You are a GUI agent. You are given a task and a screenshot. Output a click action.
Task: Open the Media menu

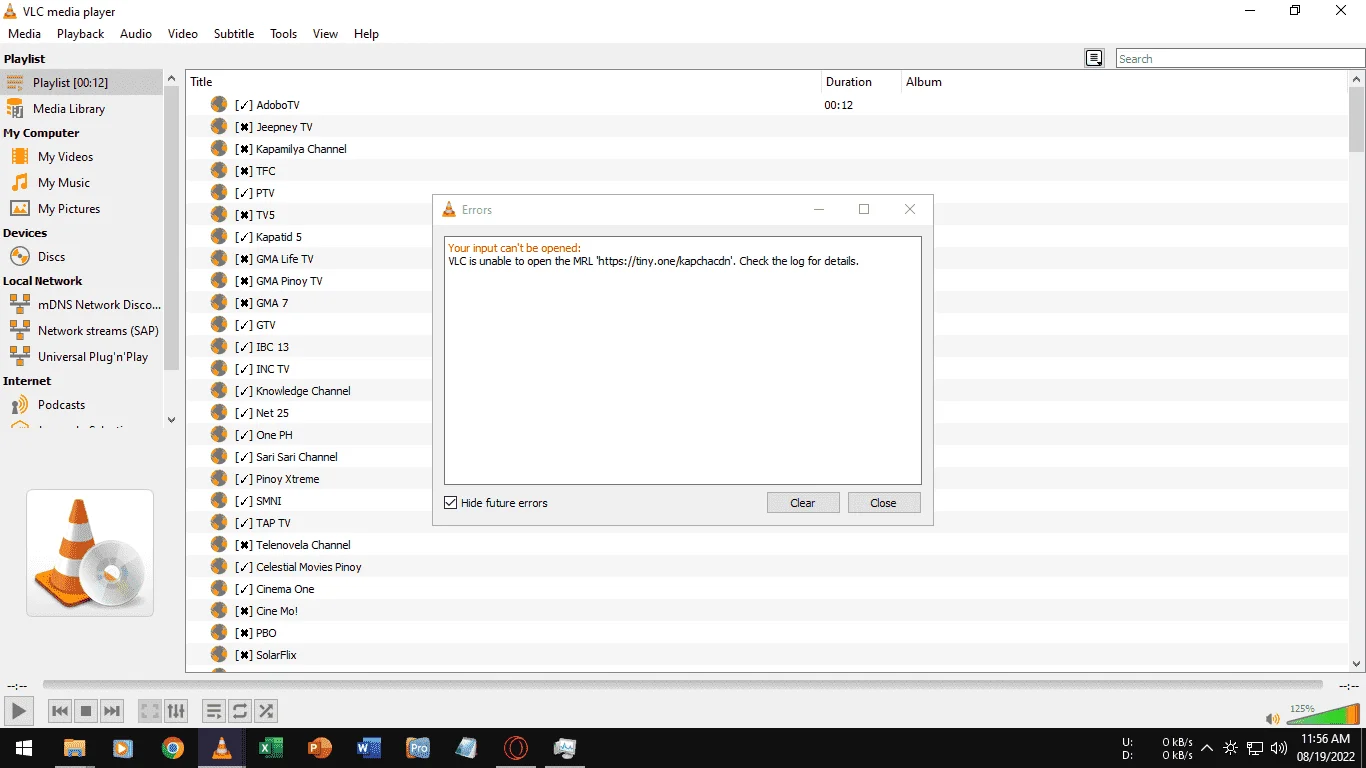pos(25,33)
